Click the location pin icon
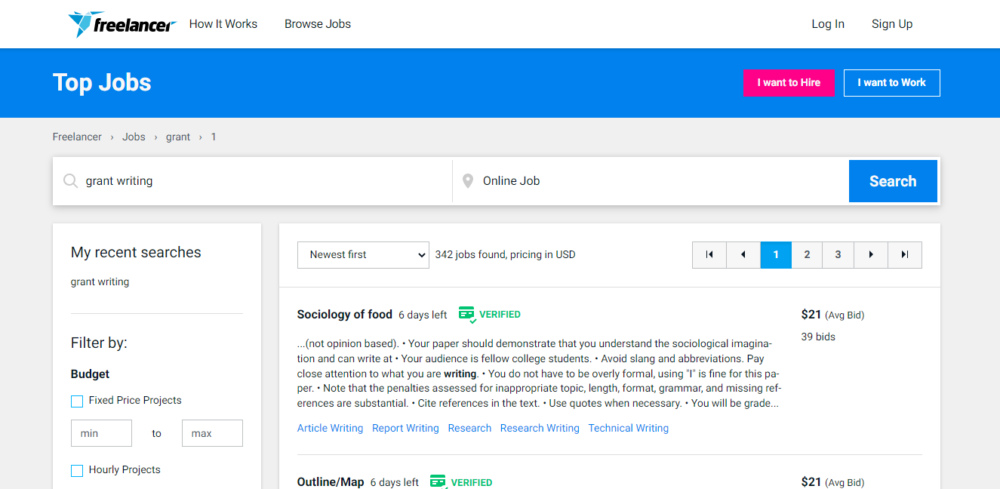The width and height of the screenshot is (1000, 489). point(467,181)
